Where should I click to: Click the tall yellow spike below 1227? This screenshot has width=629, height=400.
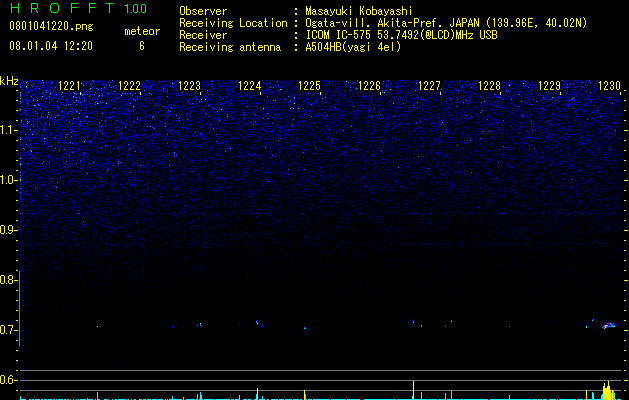pos(413,389)
